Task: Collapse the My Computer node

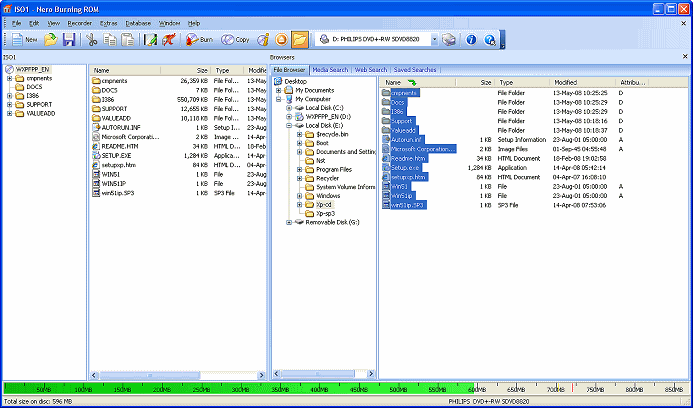Action: click(278, 99)
